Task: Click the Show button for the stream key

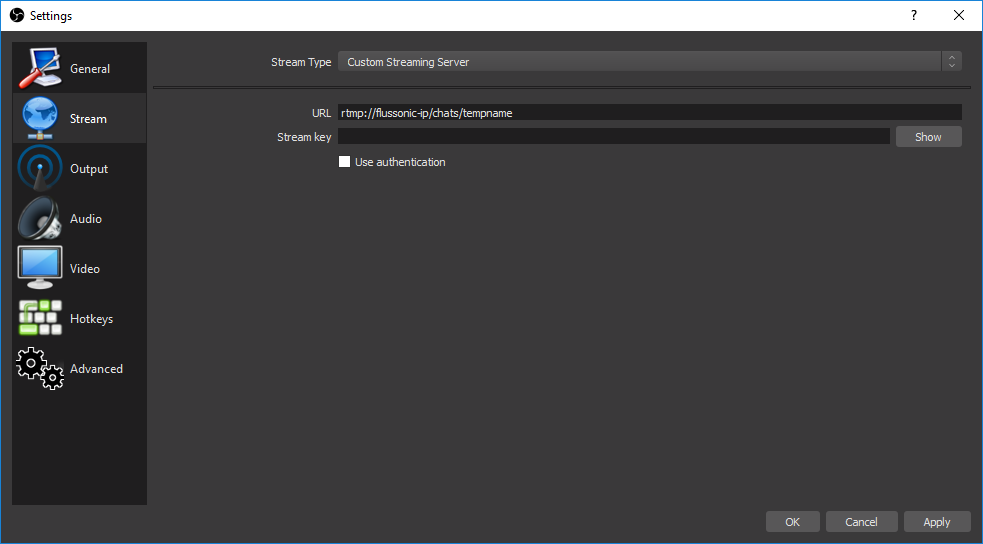Action: tap(928, 137)
